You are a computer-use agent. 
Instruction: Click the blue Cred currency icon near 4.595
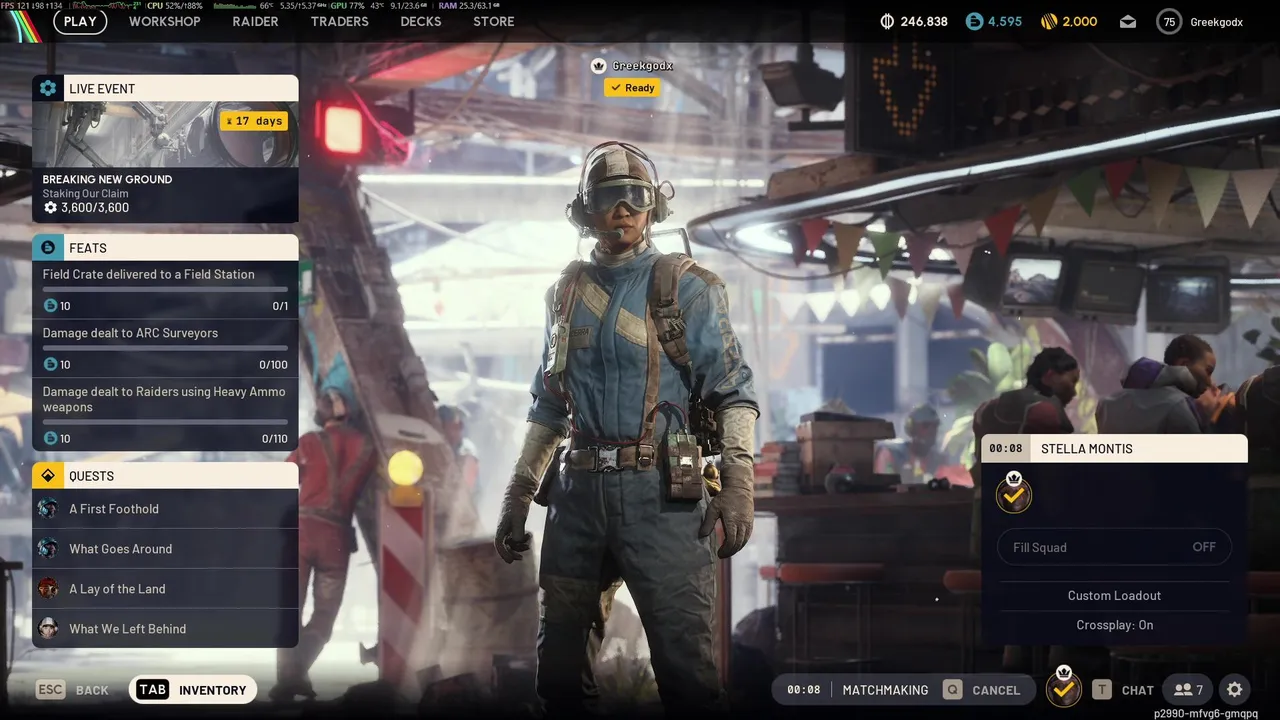point(975,21)
